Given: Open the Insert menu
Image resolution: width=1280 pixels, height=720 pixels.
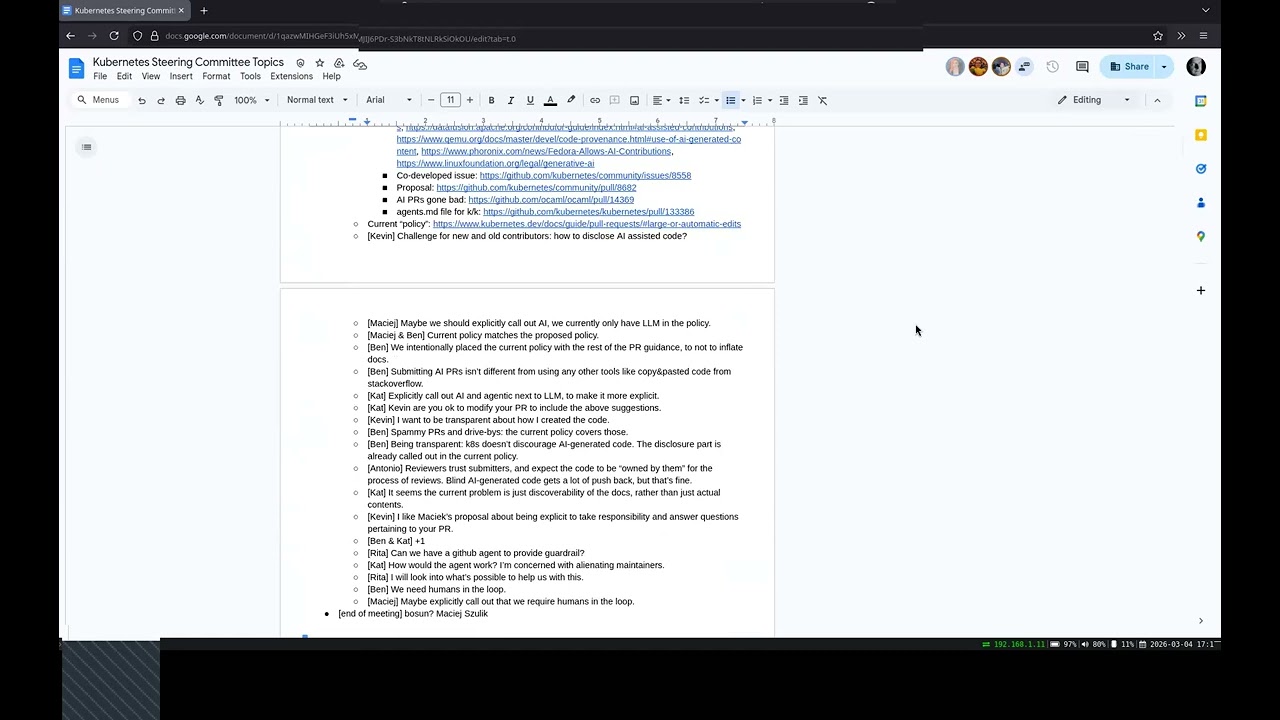Looking at the screenshot, I should click(x=181, y=76).
